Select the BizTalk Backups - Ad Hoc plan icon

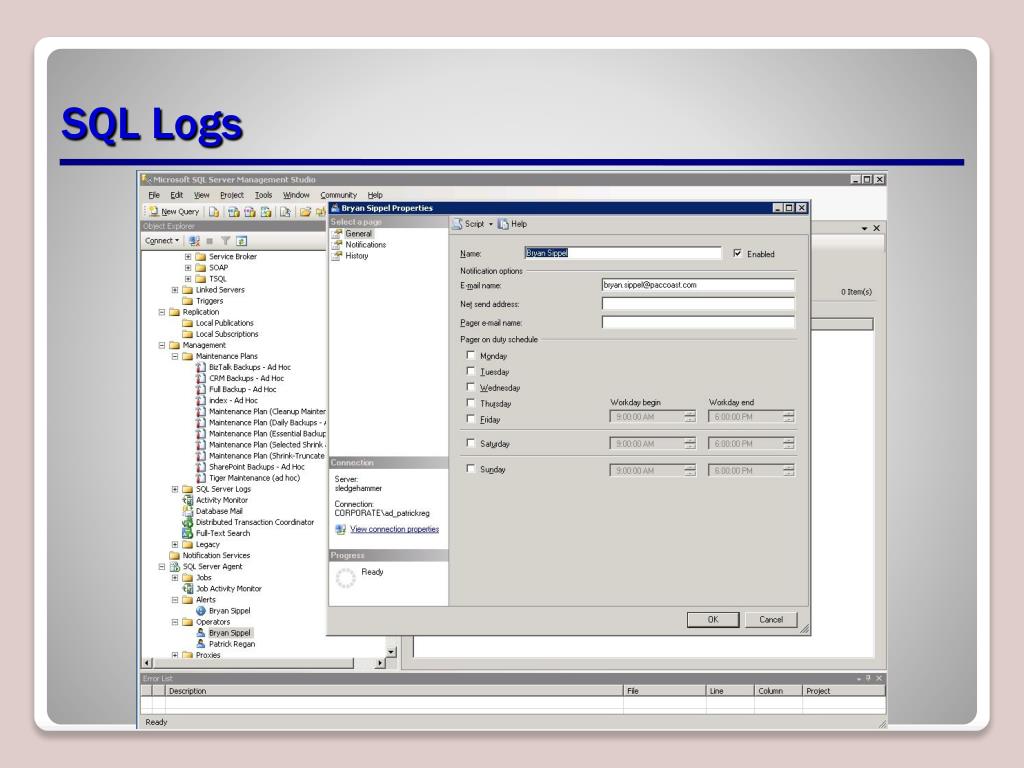[201, 368]
